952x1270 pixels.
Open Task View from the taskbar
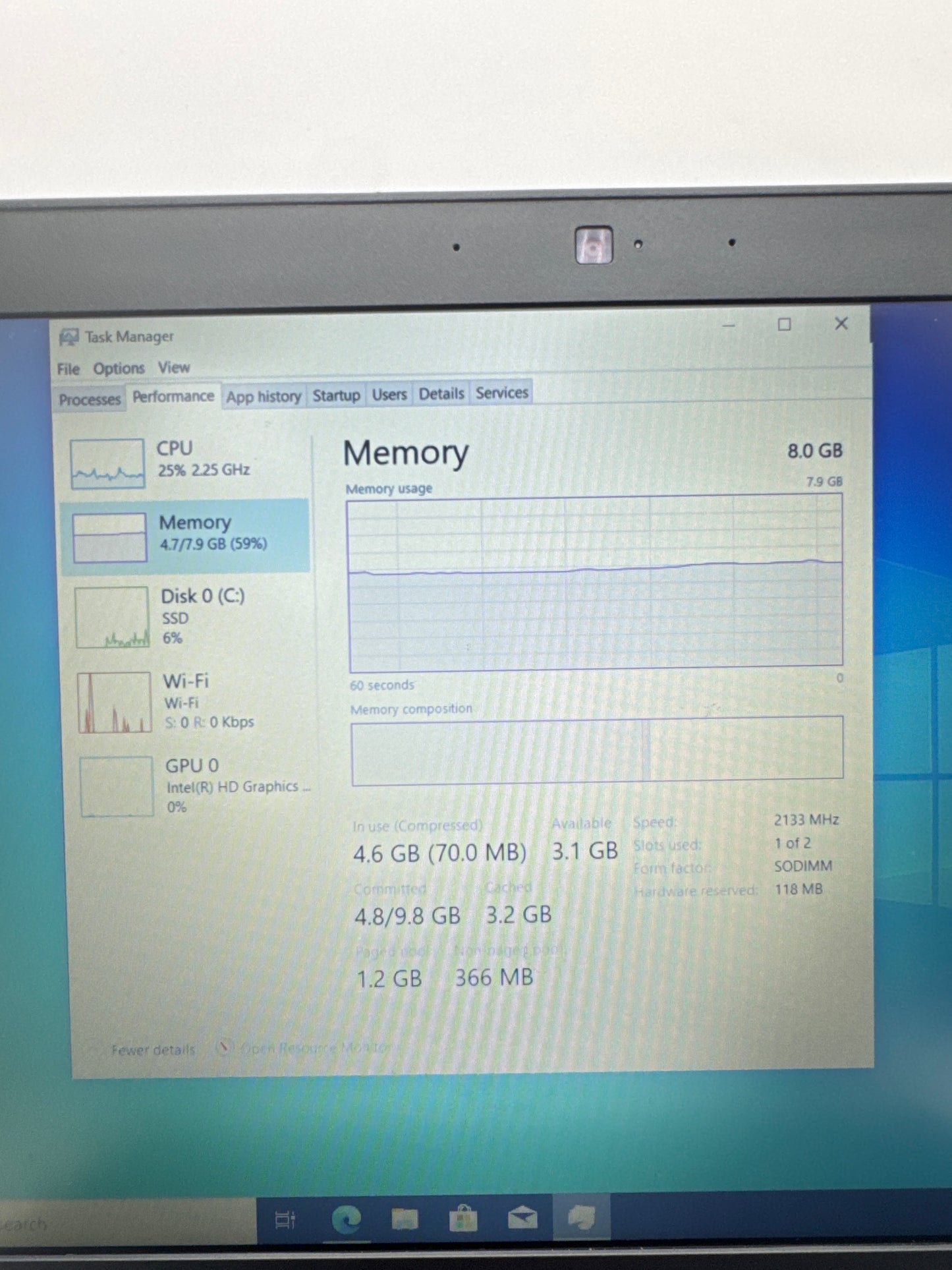[x=285, y=1221]
